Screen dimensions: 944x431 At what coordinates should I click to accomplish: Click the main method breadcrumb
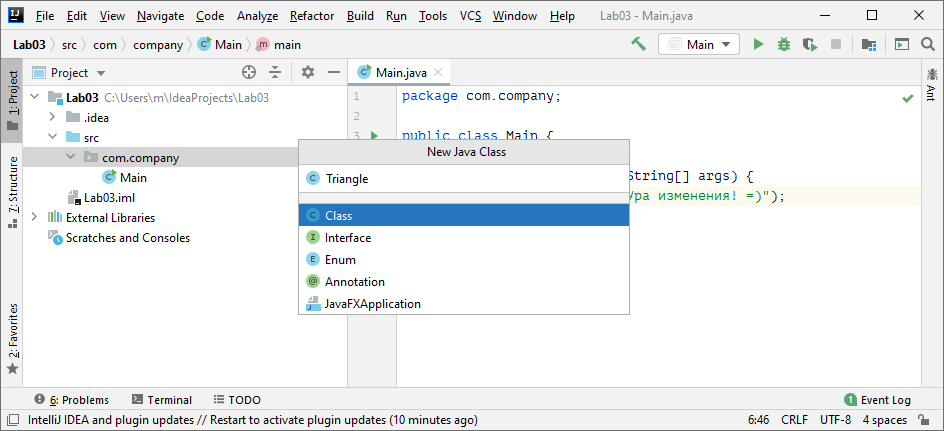point(279,45)
